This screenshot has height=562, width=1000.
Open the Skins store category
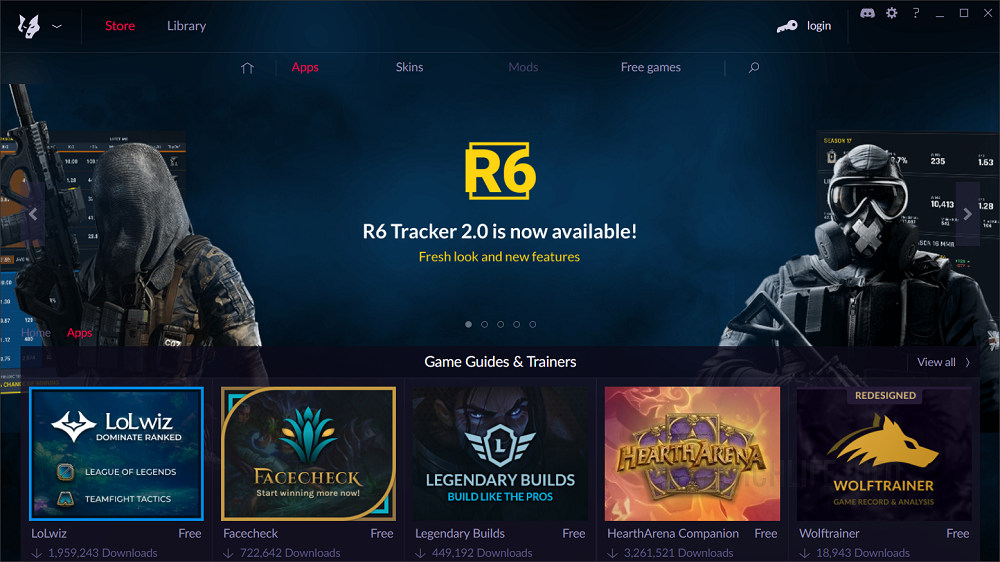point(409,67)
